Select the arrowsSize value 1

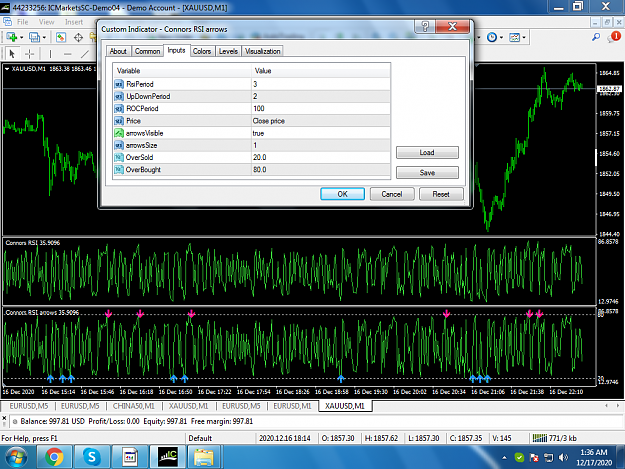tap(320, 145)
